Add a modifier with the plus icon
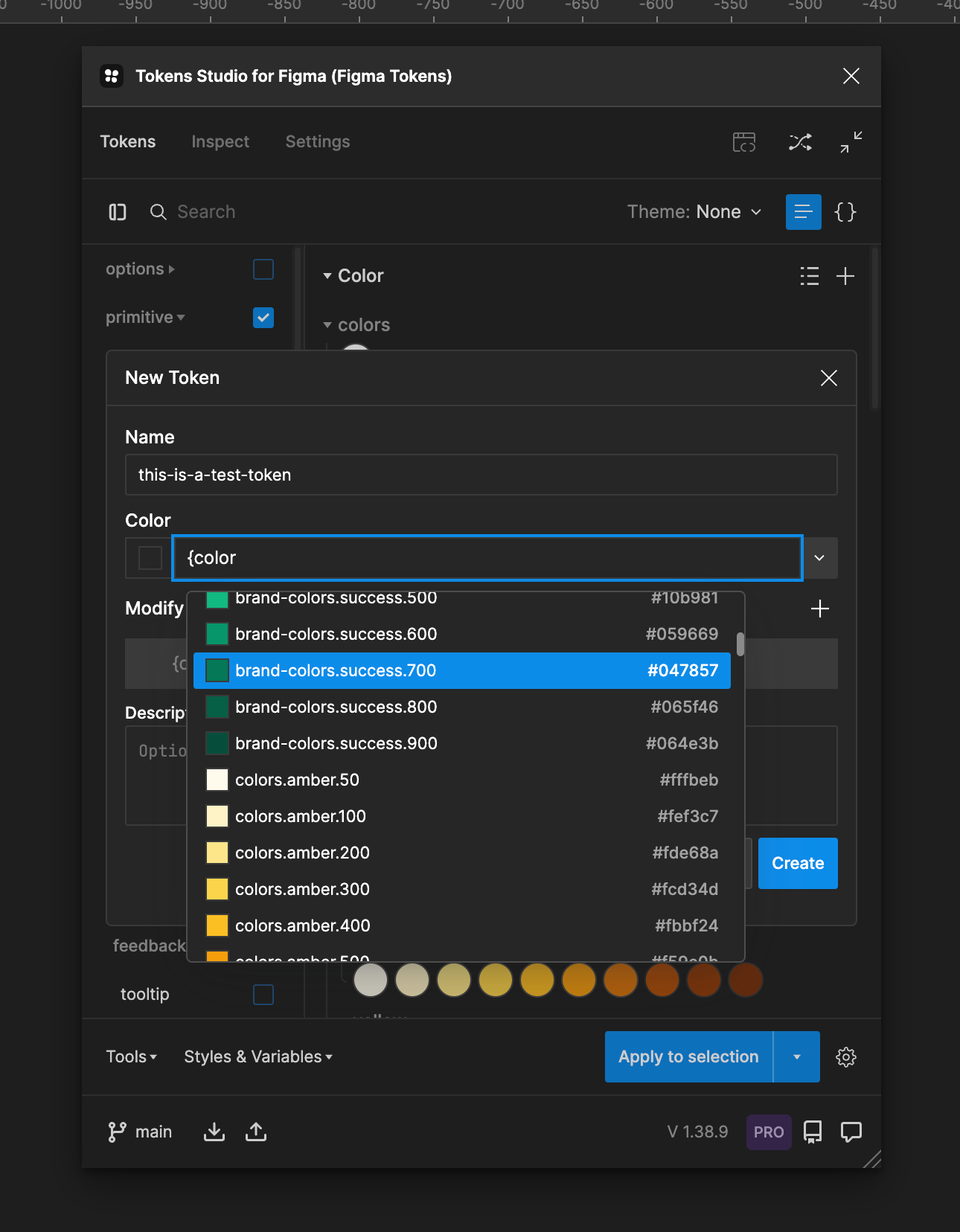The image size is (960, 1232). pos(820,609)
